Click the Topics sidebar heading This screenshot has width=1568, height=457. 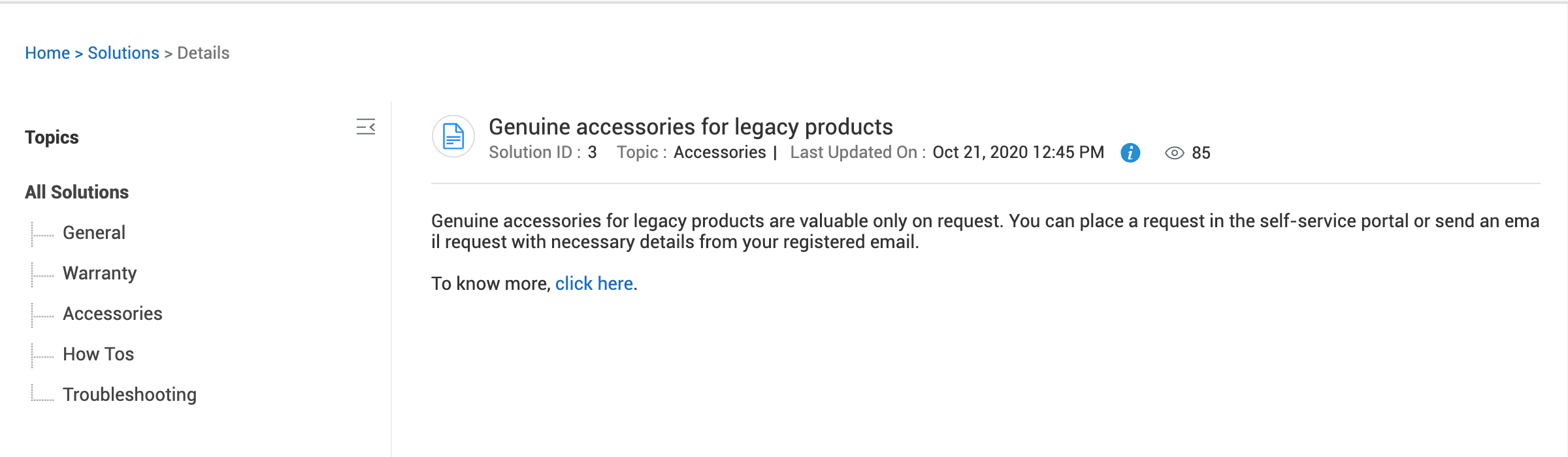pyautogui.click(x=52, y=137)
